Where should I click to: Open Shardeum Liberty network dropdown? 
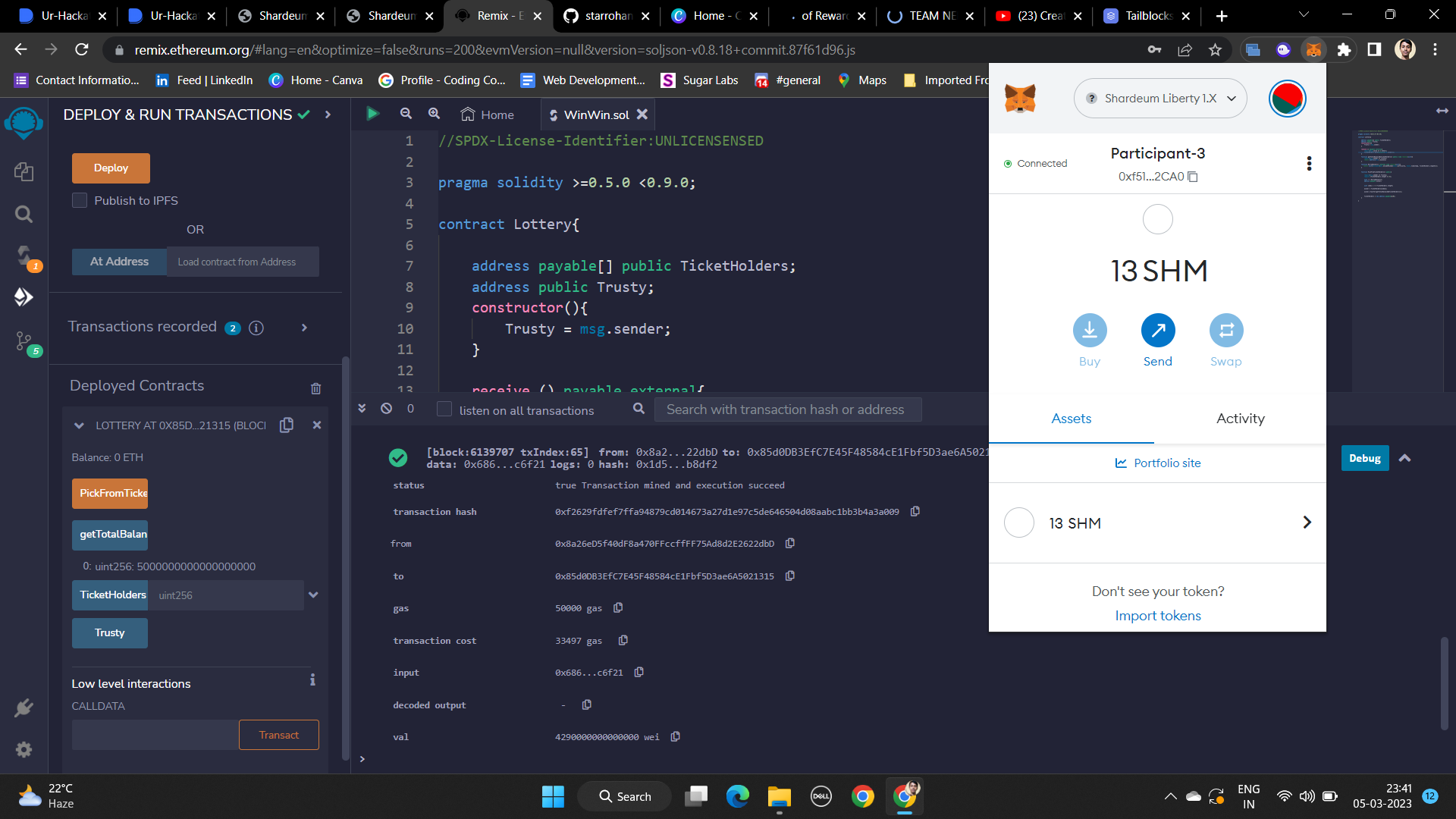(1159, 99)
